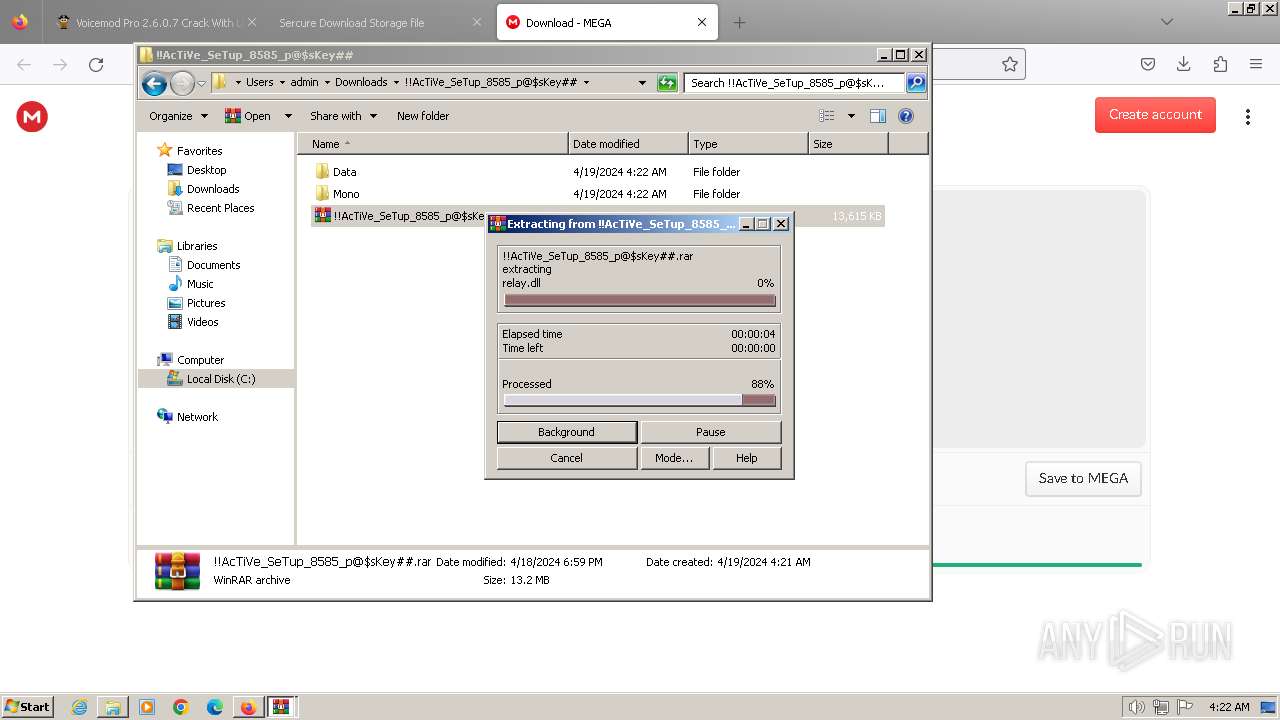Click the Explorer back arrow button
This screenshot has height=720, width=1280.
pos(154,83)
